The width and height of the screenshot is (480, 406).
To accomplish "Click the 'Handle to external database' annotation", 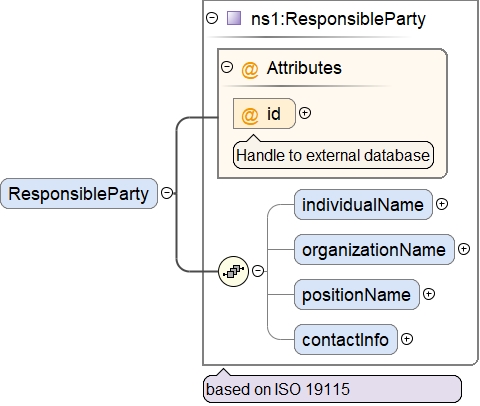I will tap(333, 155).
